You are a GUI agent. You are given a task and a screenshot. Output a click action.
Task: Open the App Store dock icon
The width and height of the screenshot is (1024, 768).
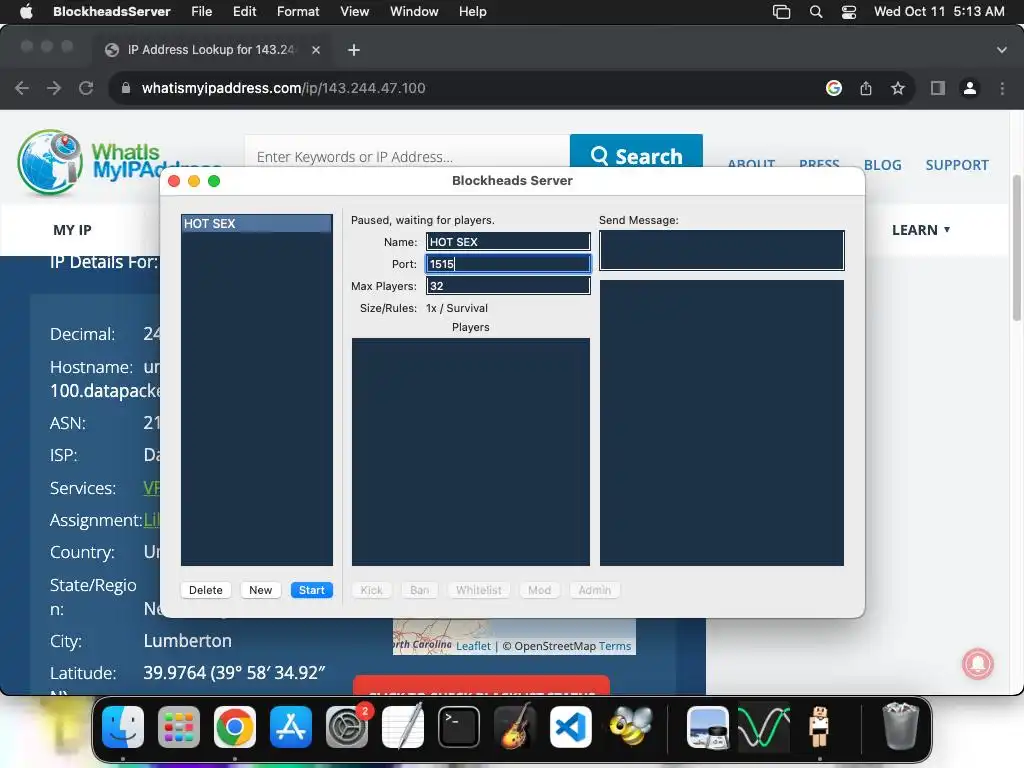[291, 727]
